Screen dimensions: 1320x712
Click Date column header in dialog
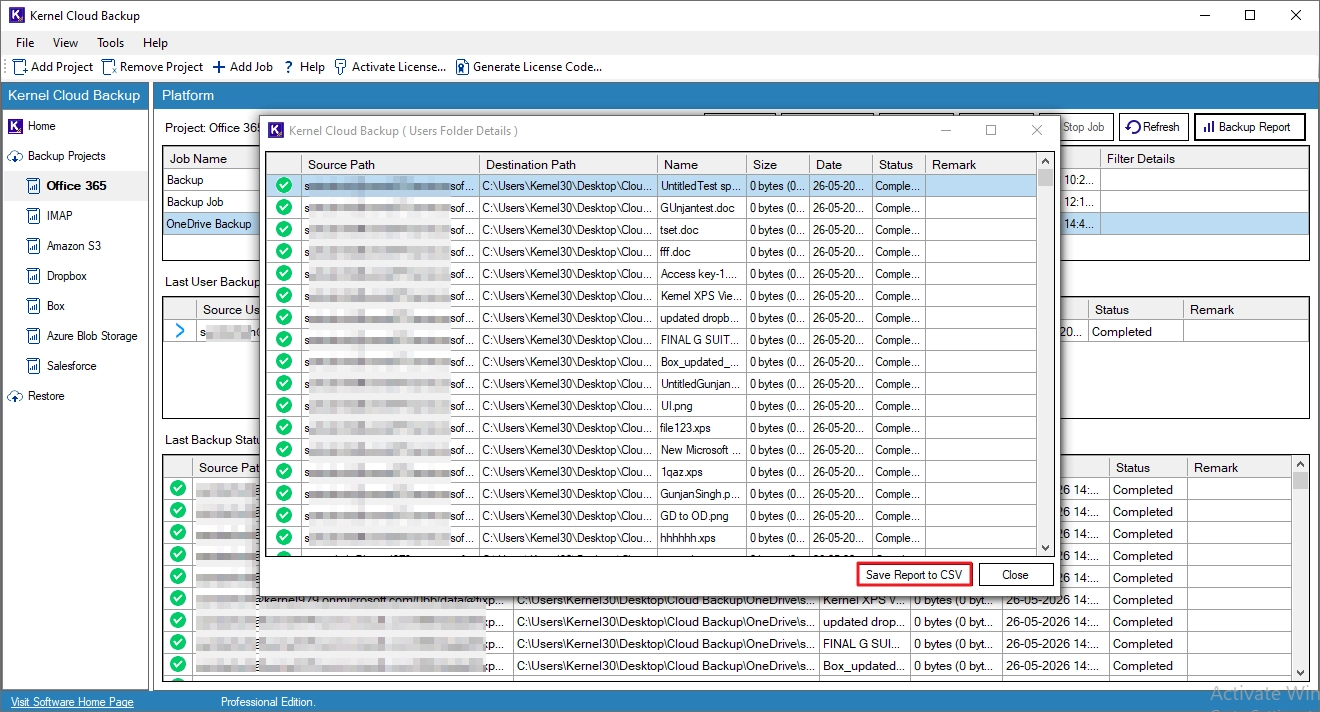coord(840,164)
